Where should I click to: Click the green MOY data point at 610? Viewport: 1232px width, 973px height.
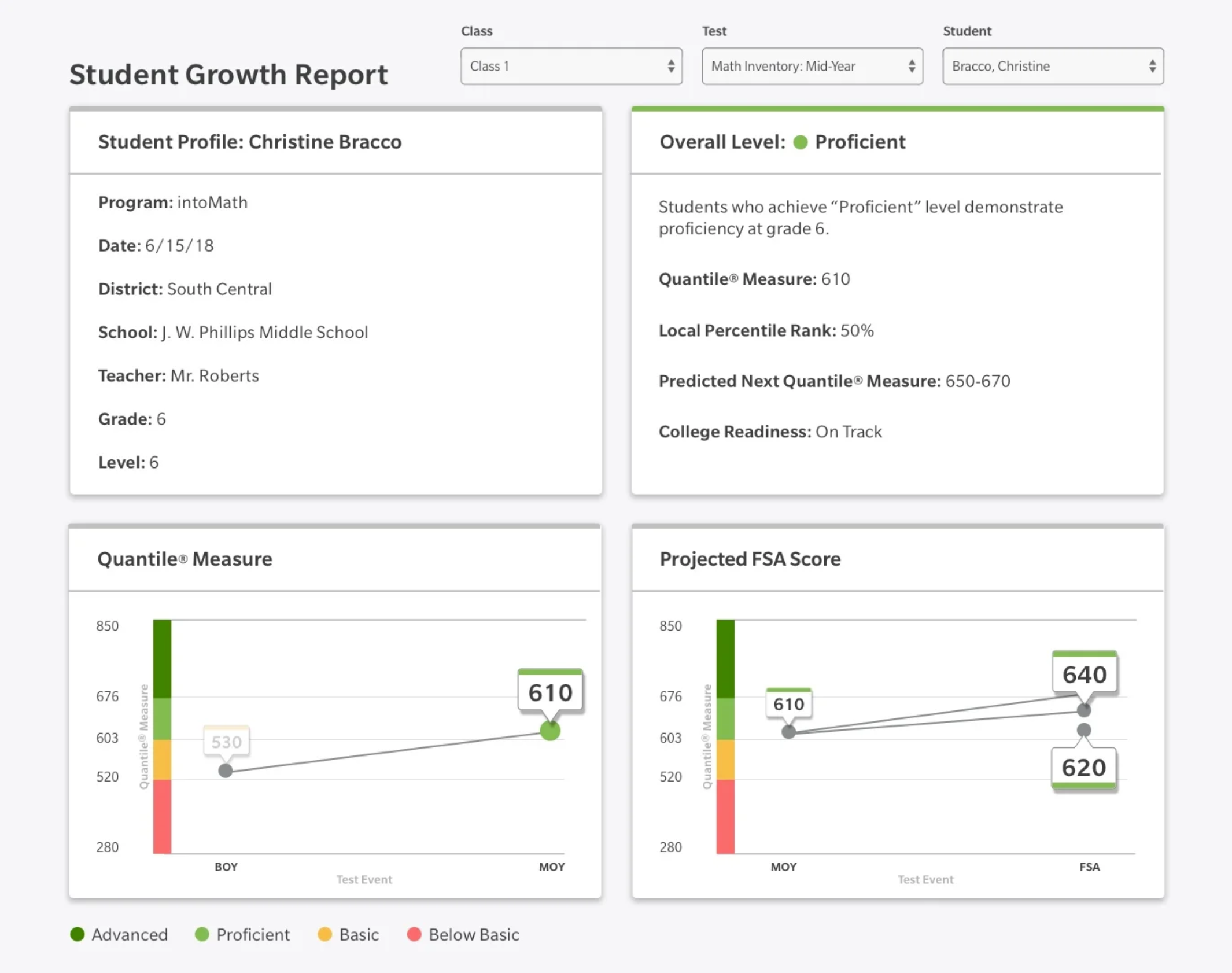coord(550,731)
